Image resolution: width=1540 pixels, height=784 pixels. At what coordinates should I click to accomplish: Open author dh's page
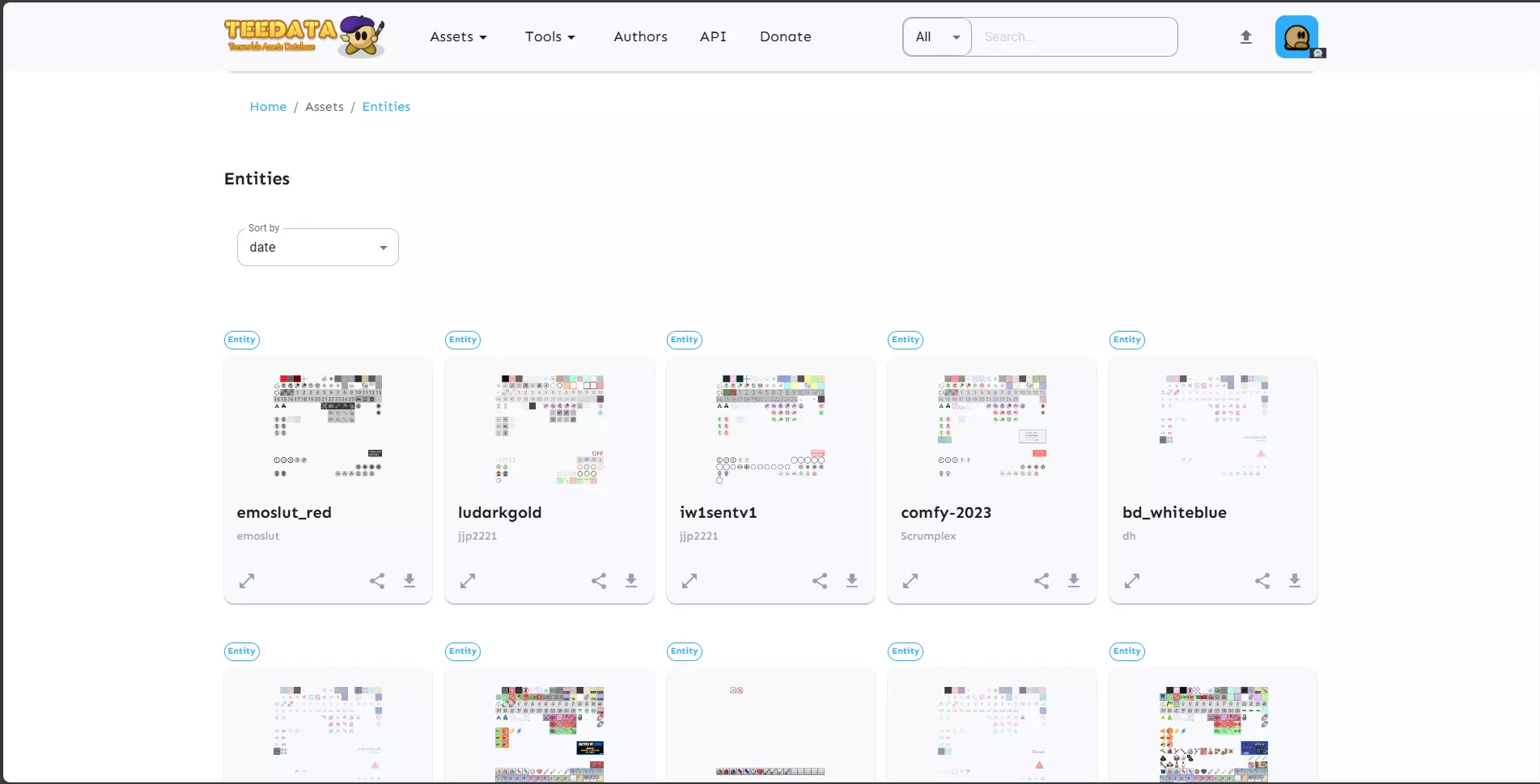(x=1129, y=536)
